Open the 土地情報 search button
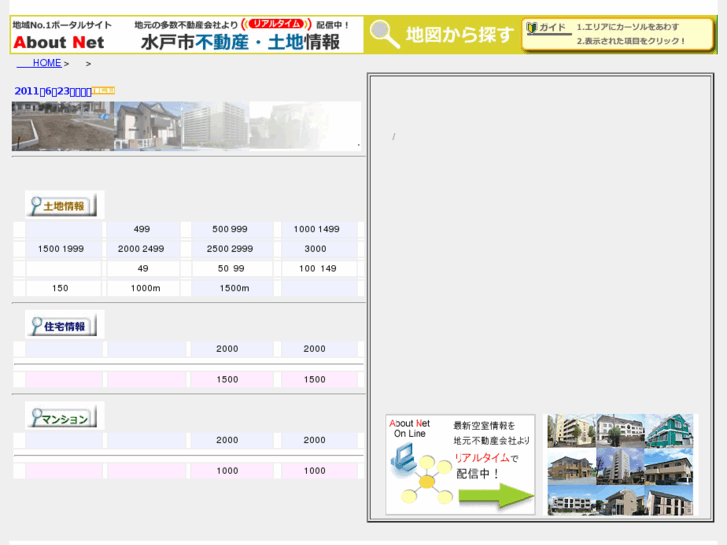Screen dimensions: 727x545 [63, 206]
